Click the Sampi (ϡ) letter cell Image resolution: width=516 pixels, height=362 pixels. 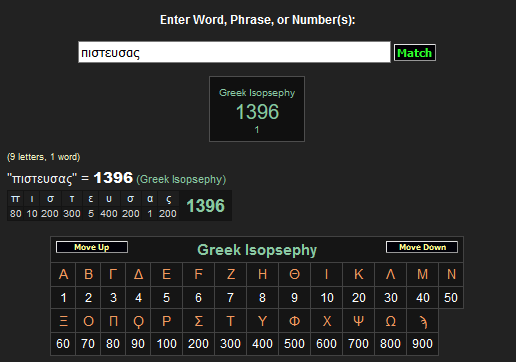[x=423, y=321]
